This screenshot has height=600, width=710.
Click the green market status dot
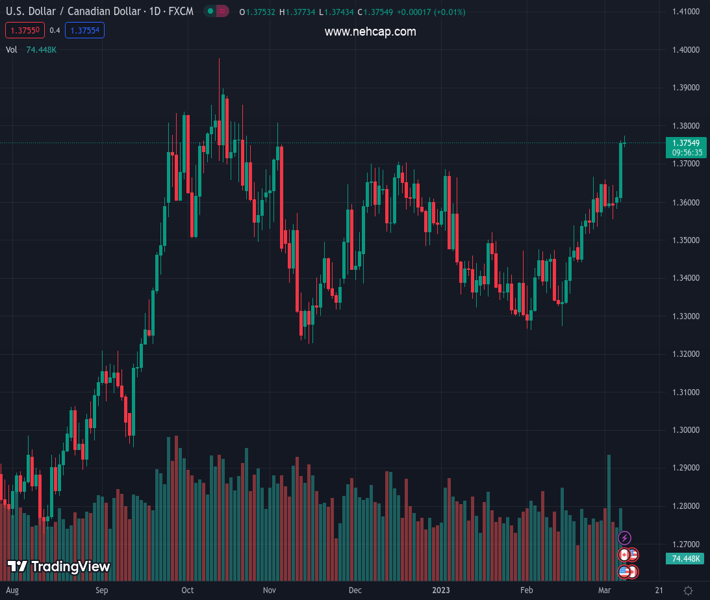[211, 11]
